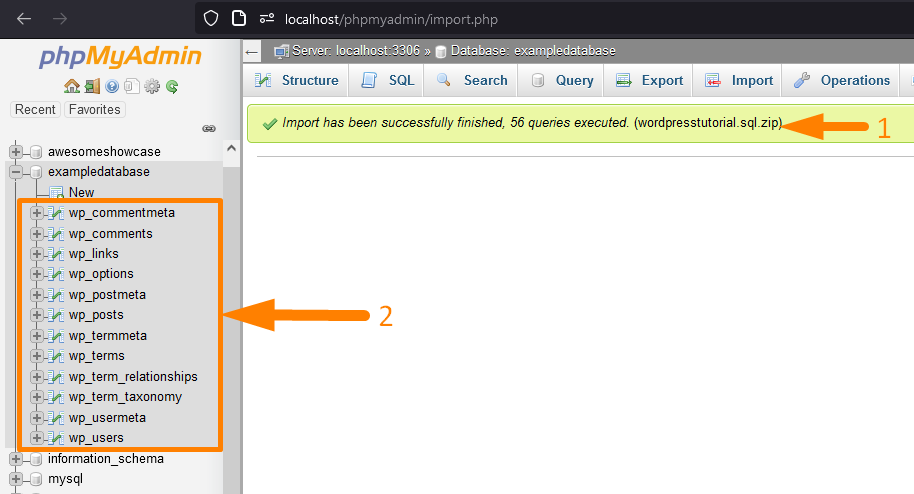914x494 pixels.
Task: Expand the information_schema database node
Action: click(16, 459)
